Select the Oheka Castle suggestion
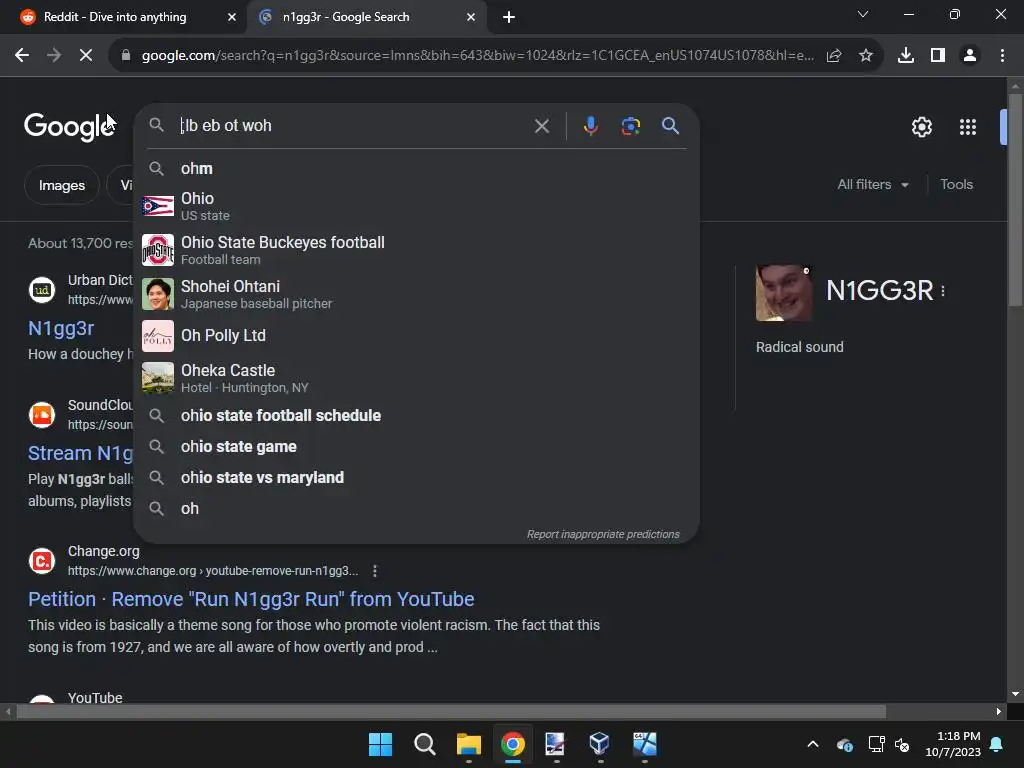This screenshot has height=768, width=1024. coord(415,378)
